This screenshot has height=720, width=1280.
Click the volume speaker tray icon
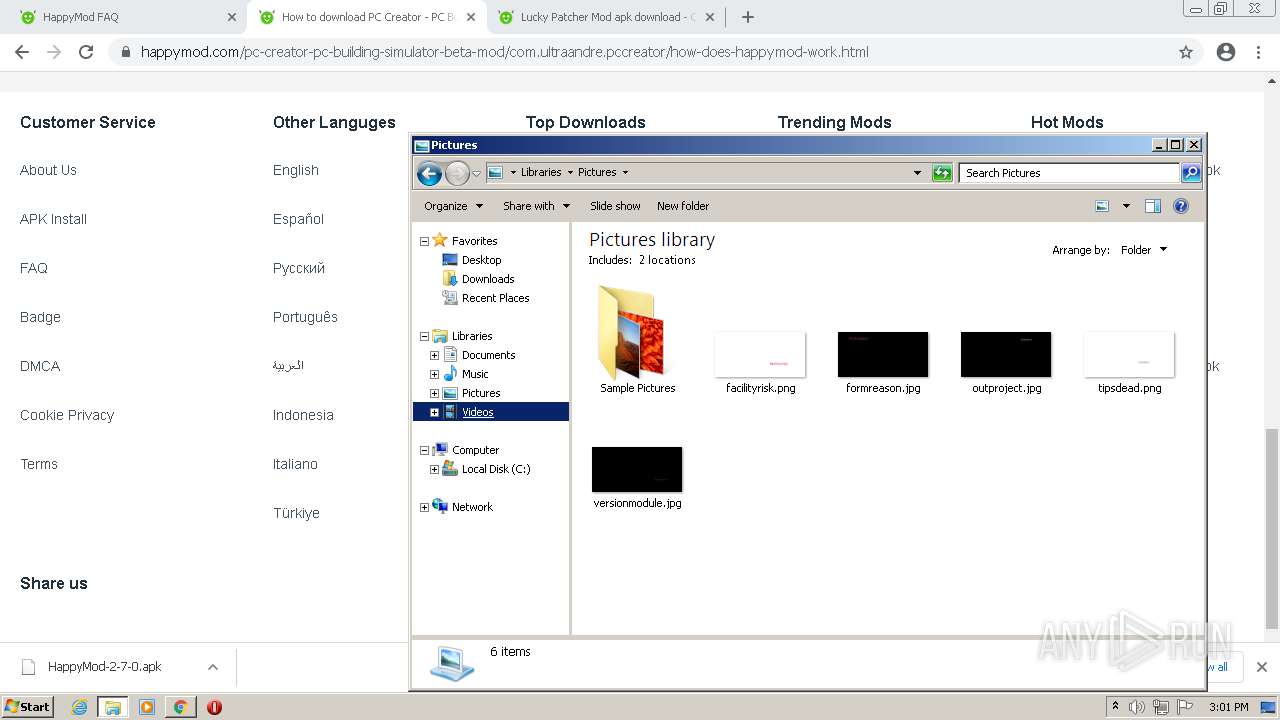pyautogui.click(x=1137, y=707)
